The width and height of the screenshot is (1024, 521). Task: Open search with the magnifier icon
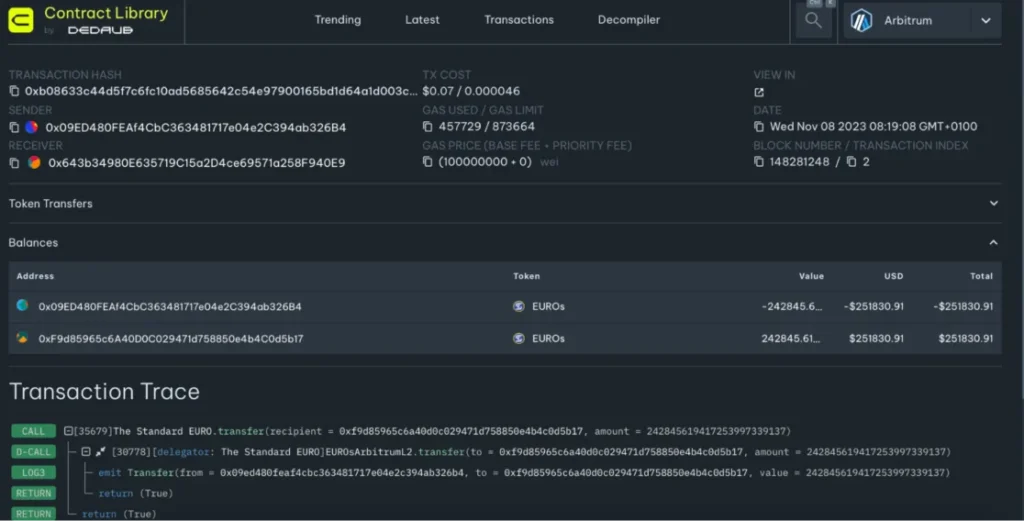pos(812,21)
